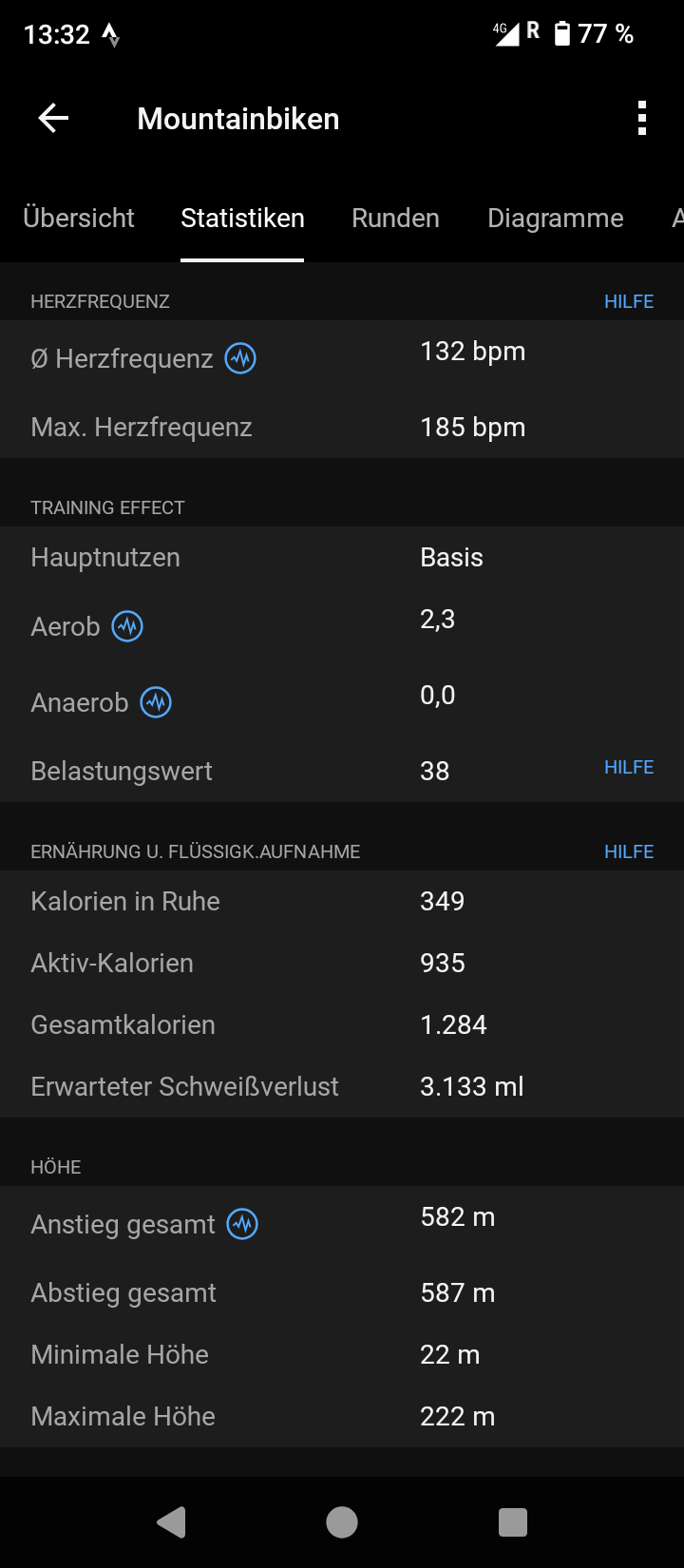Tap the Mountainbiken title text
The height and width of the screenshot is (1568, 684).
pos(238,119)
